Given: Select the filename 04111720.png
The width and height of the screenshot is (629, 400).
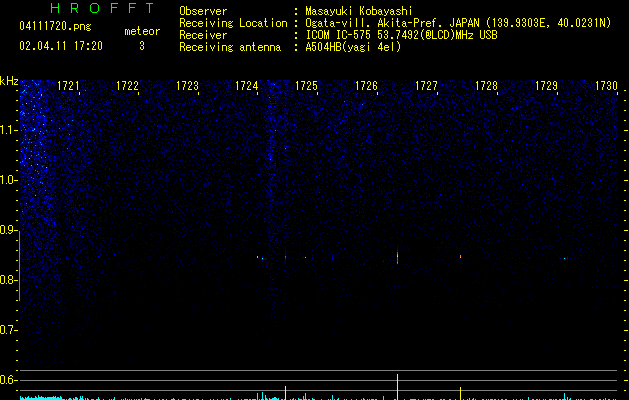Looking at the screenshot, I should click(55, 26).
